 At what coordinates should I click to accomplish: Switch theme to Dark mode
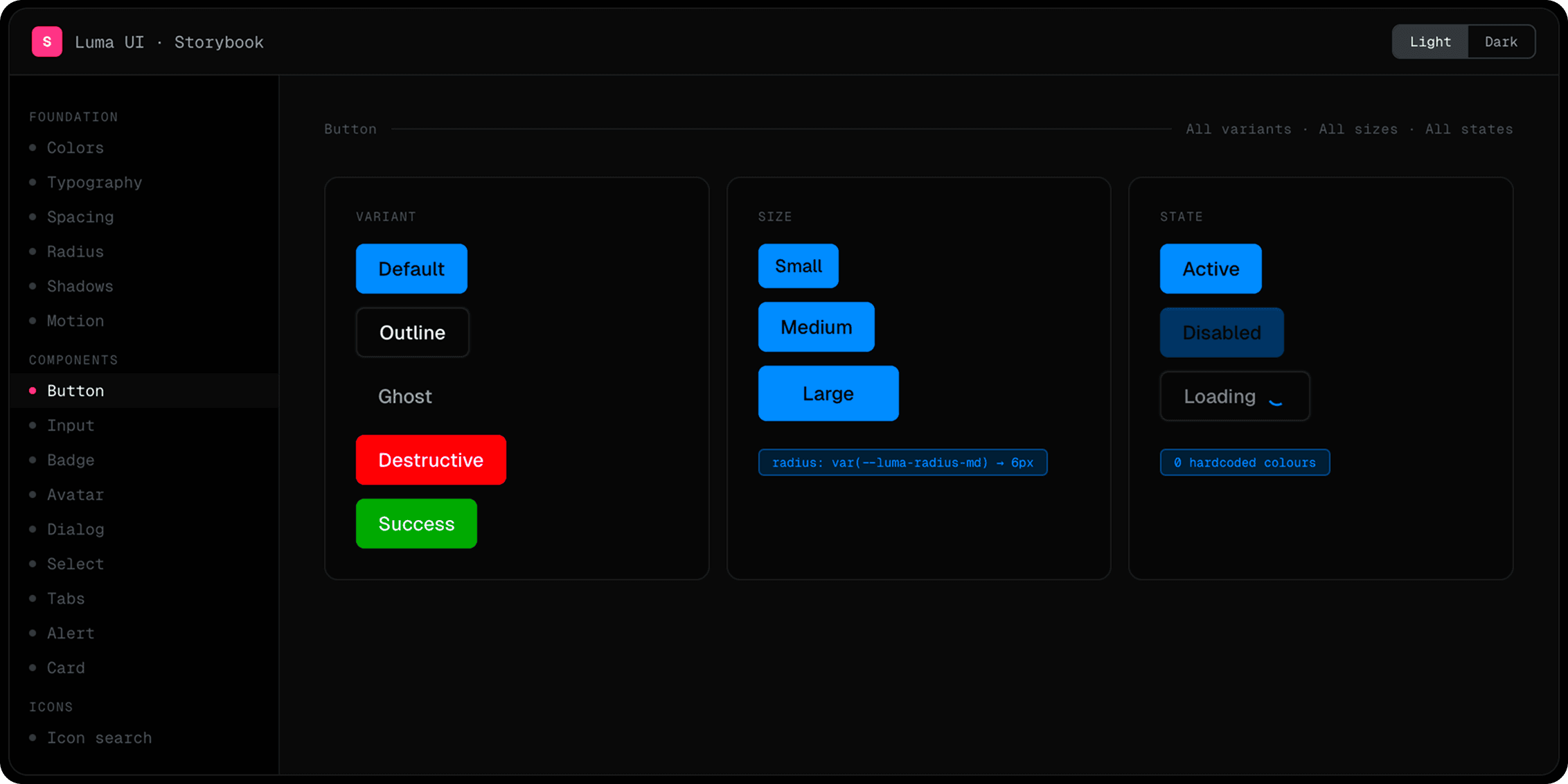tap(1501, 42)
